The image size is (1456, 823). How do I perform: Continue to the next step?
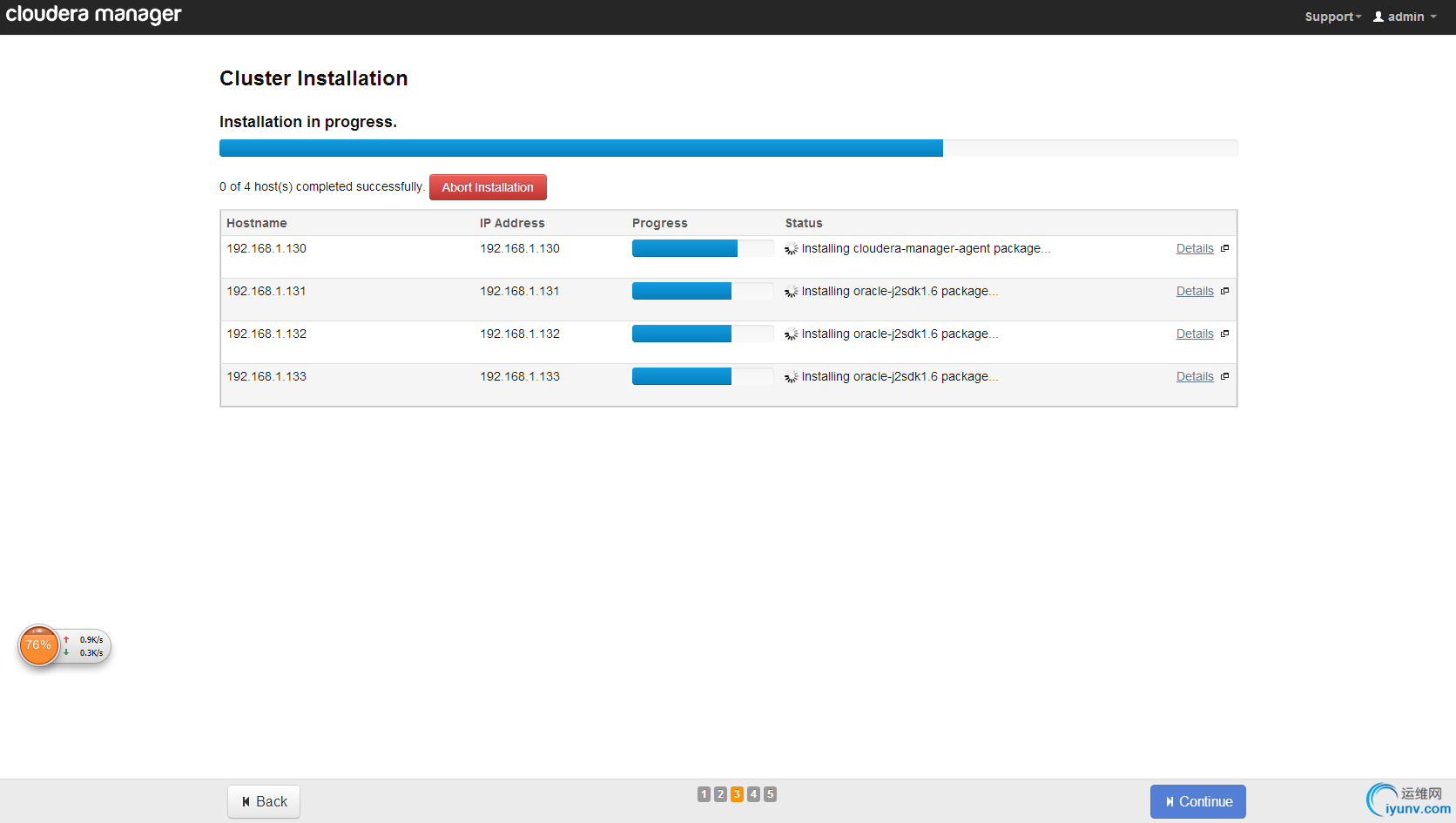pos(1198,801)
